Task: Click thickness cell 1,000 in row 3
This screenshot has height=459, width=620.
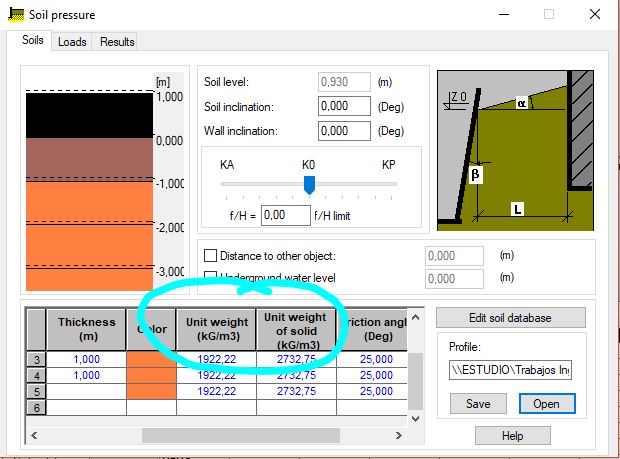Action: click(87, 359)
